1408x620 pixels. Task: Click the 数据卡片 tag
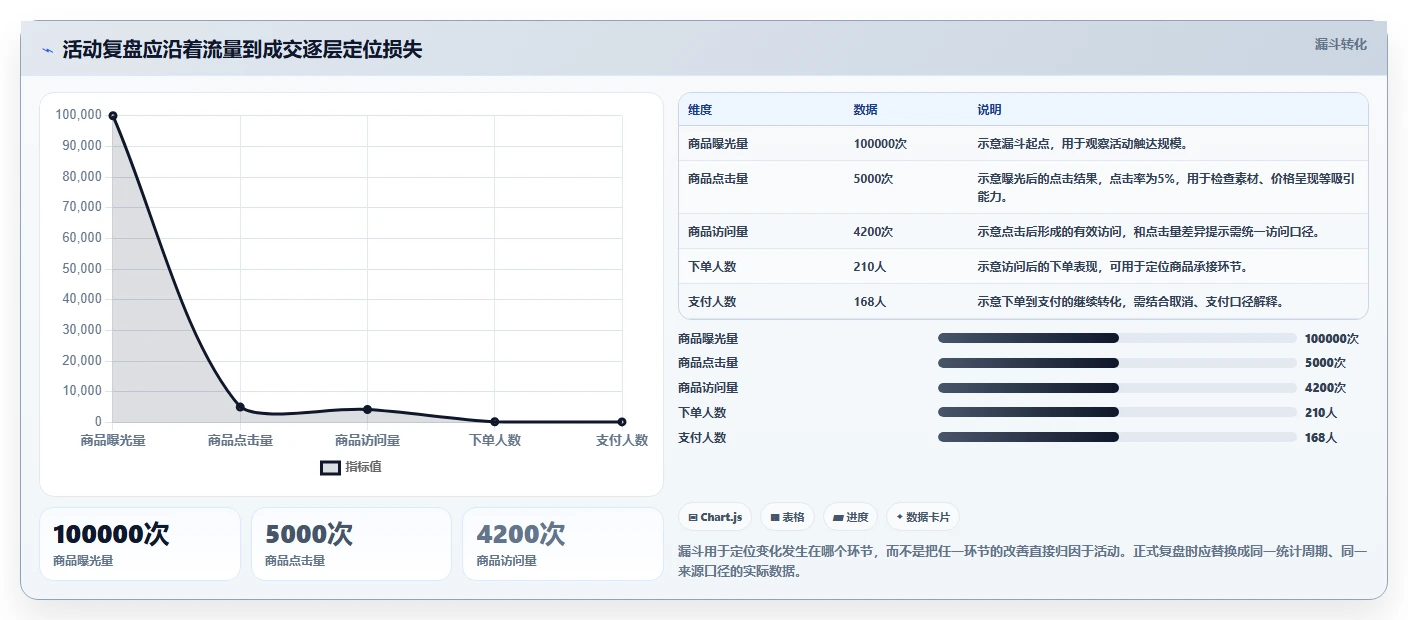(922, 517)
